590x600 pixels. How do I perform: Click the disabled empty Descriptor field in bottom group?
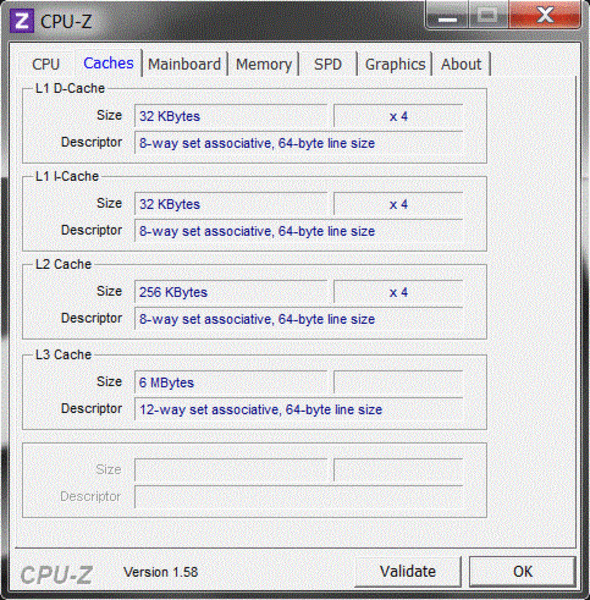(299, 497)
